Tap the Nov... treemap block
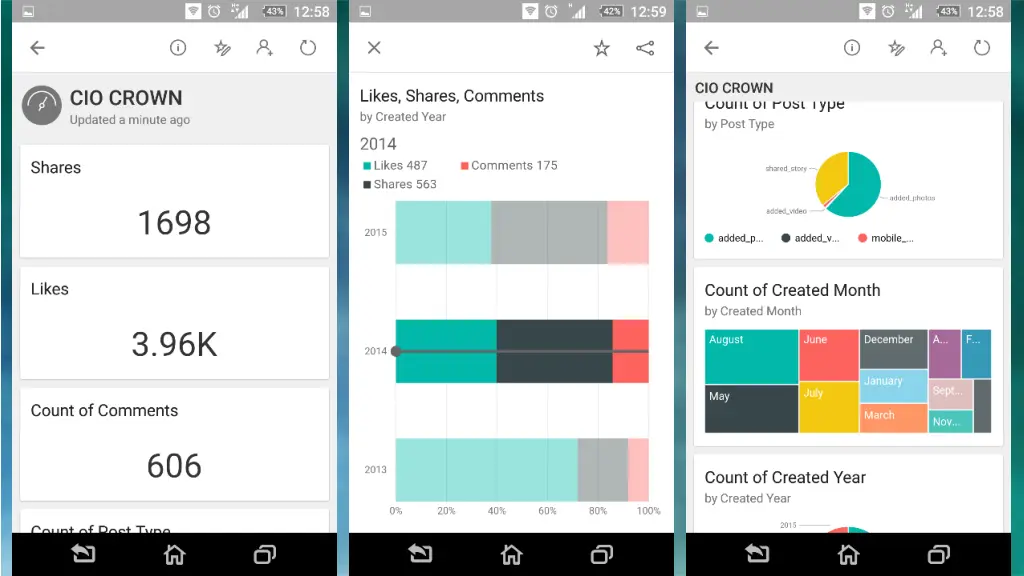 (x=950, y=421)
